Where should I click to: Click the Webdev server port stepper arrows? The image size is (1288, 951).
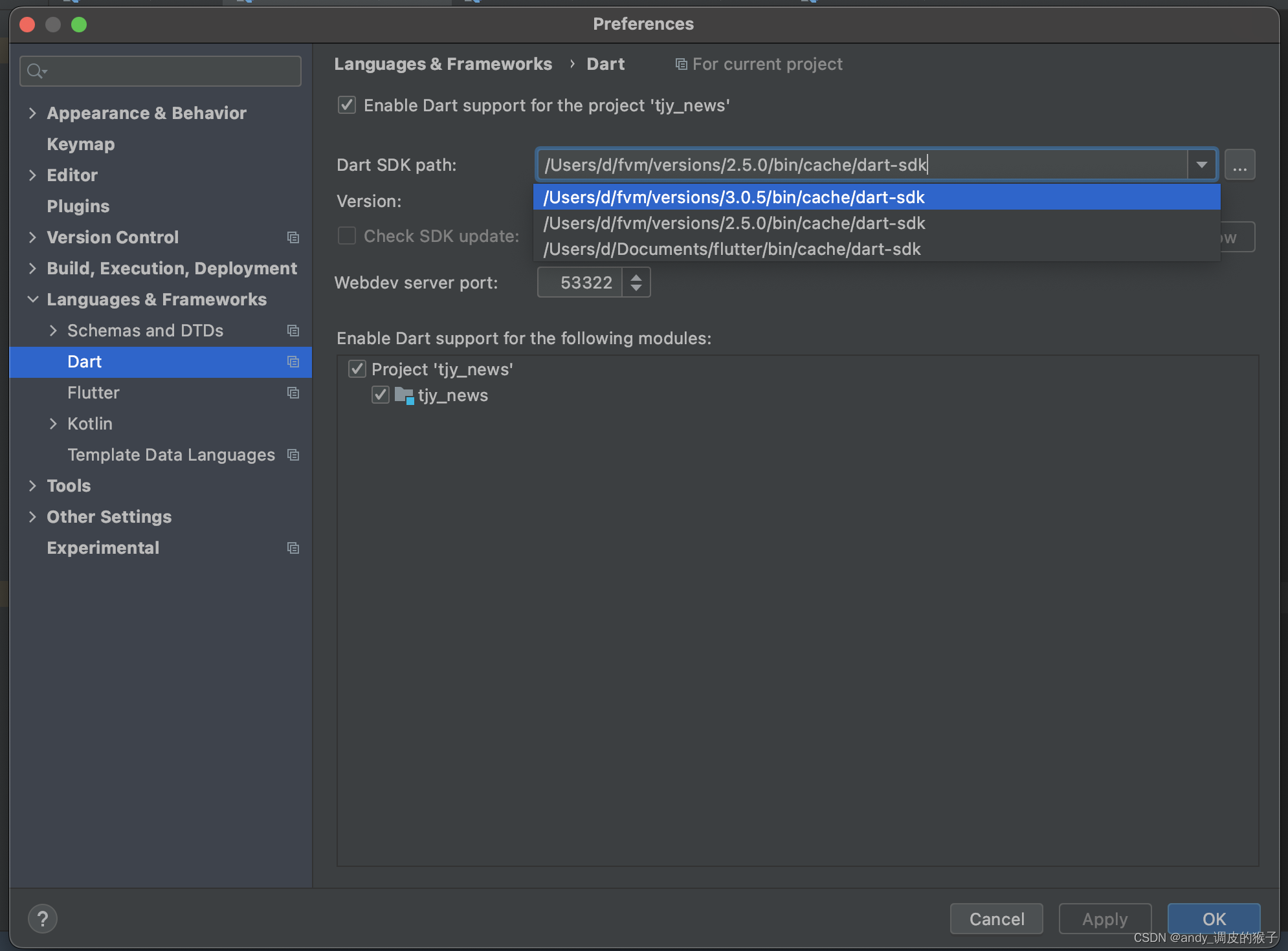pos(636,283)
